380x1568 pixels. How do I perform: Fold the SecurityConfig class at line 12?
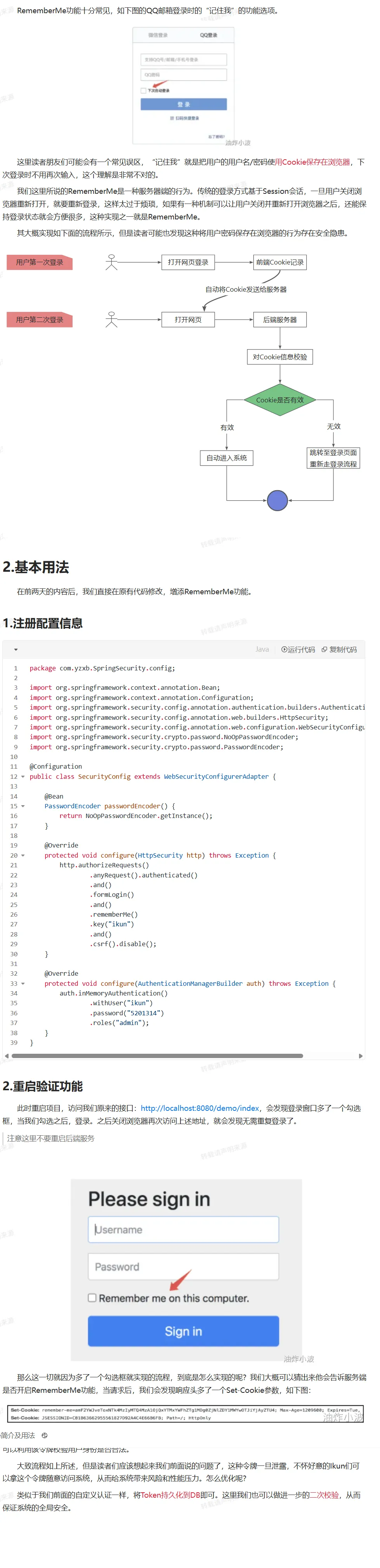click(x=23, y=777)
